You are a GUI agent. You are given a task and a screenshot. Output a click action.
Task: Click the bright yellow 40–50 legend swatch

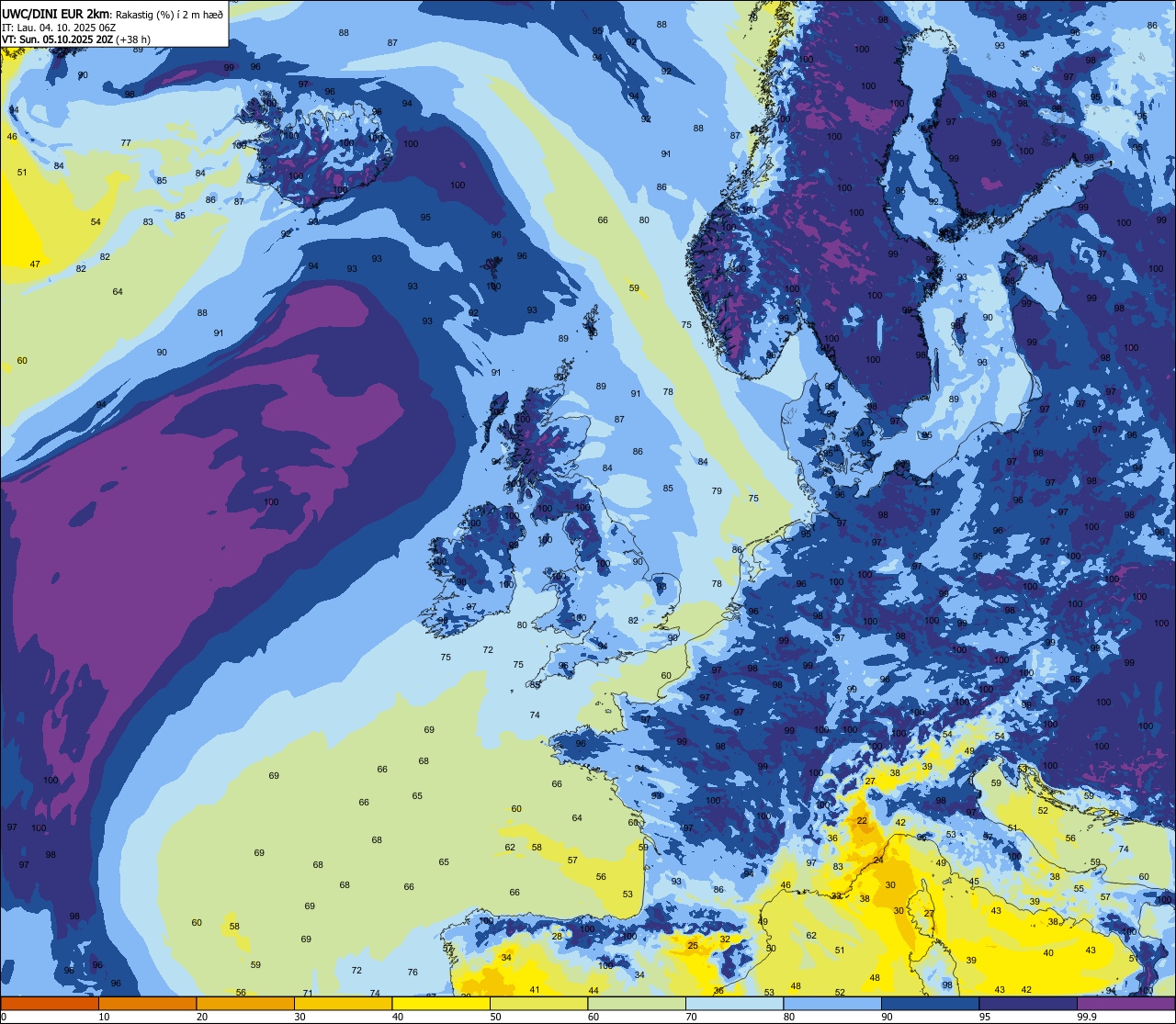[x=441, y=1003]
